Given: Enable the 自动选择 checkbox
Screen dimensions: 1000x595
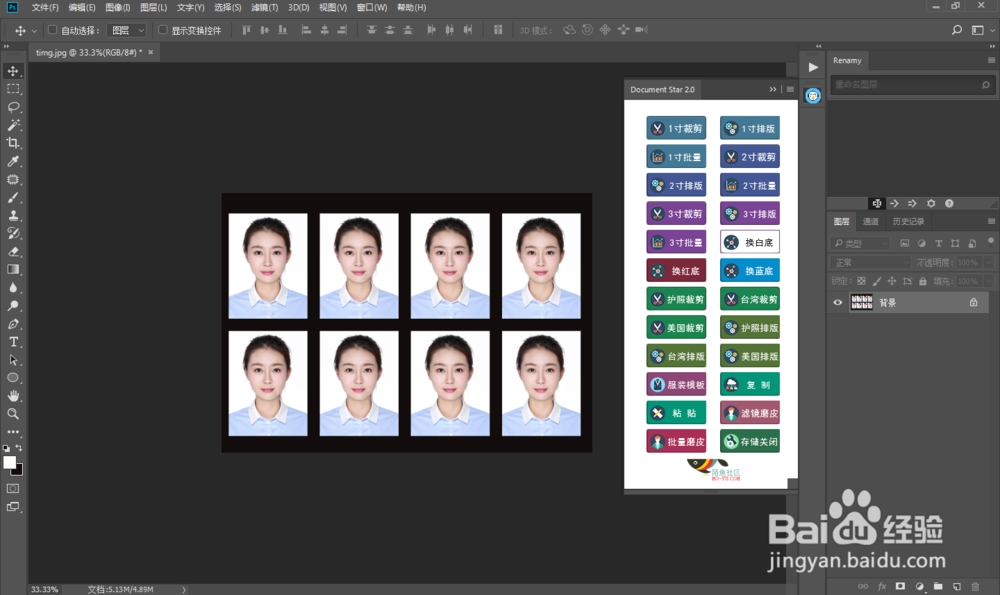Looking at the screenshot, I should 51,29.
